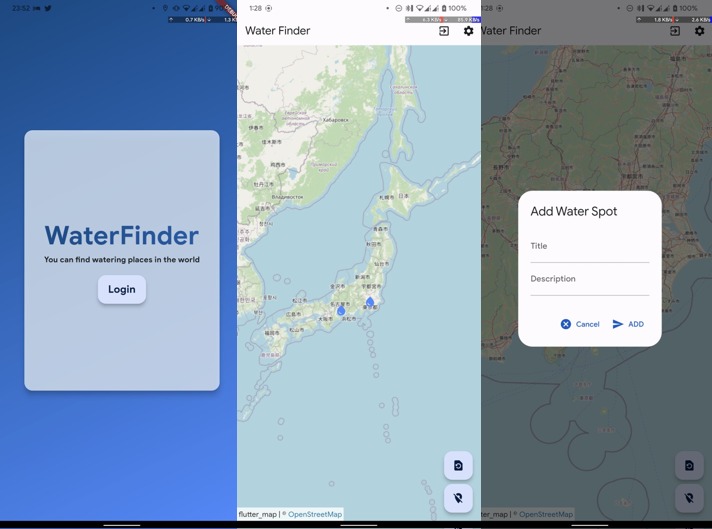Open the logout icon in the middle map screen
The height and width of the screenshot is (529, 712).
pos(444,31)
